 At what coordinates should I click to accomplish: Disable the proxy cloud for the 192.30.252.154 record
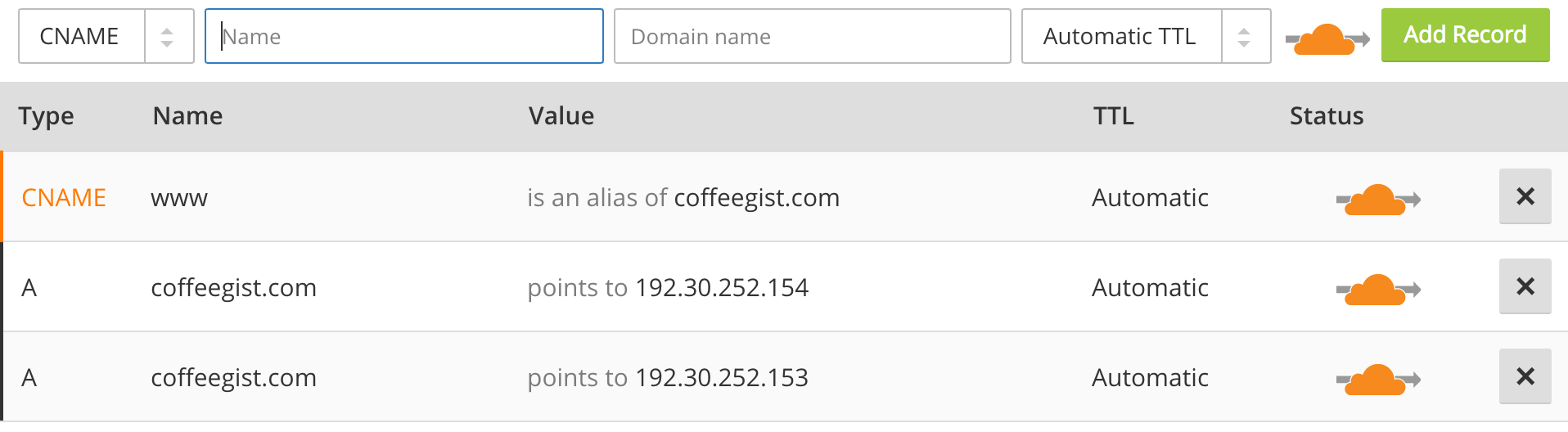pos(1378,290)
